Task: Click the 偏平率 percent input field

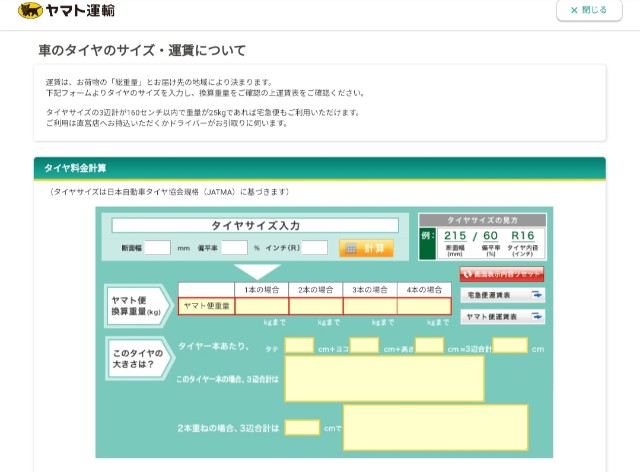Action: pos(234,247)
